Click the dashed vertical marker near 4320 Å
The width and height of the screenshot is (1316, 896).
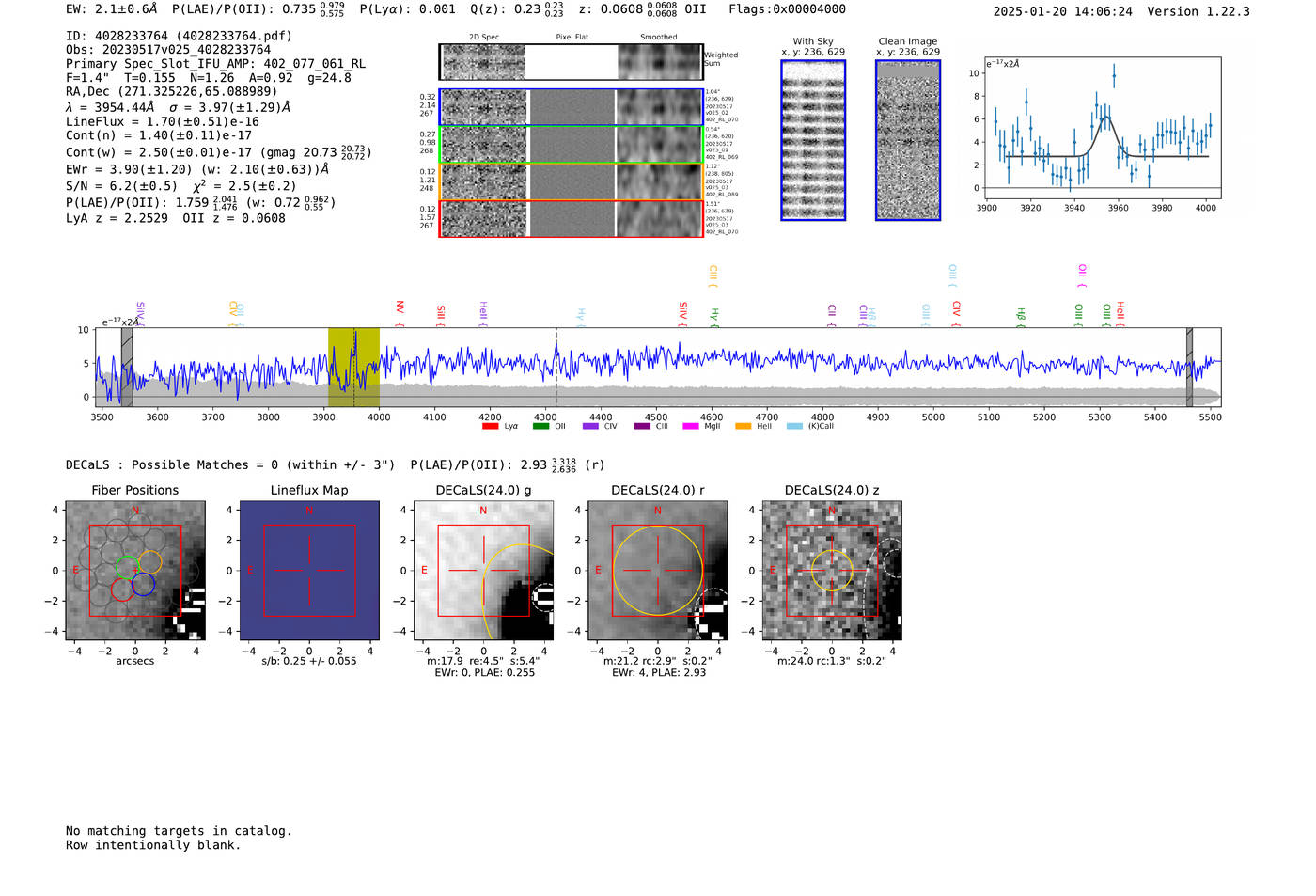(x=556, y=367)
